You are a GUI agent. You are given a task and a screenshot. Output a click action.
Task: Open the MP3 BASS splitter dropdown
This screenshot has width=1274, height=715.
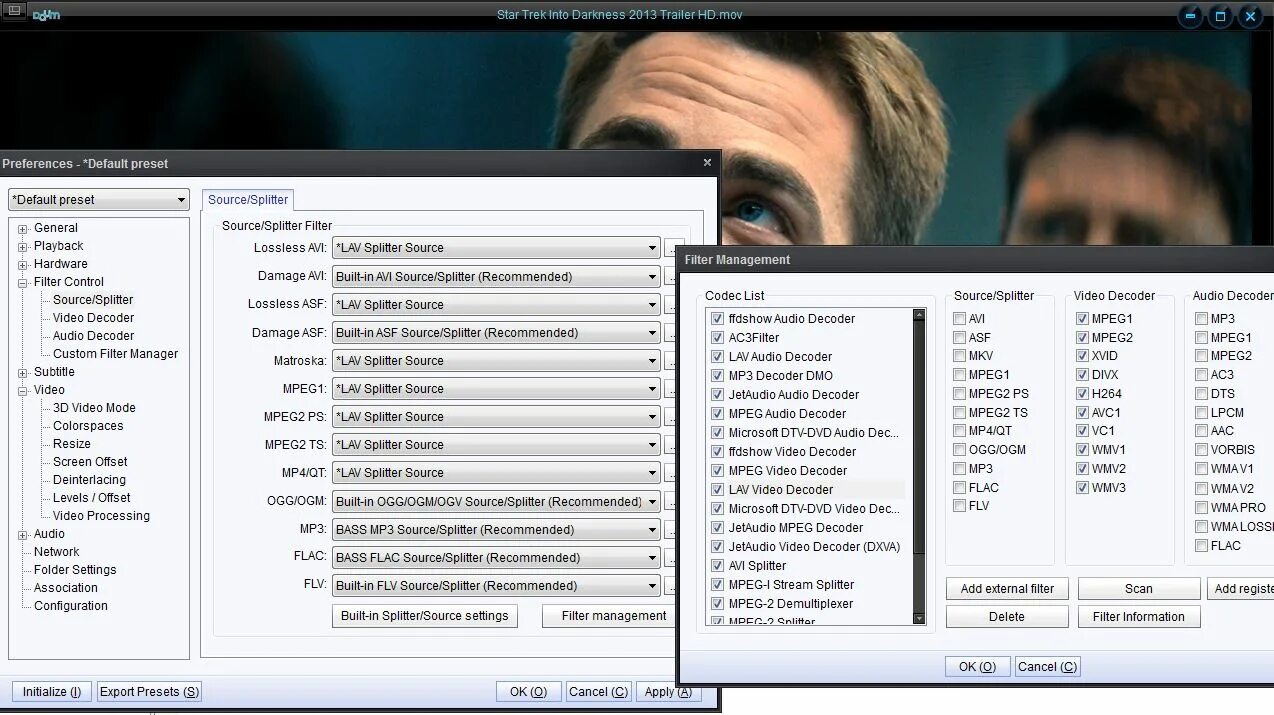pos(496,530)
